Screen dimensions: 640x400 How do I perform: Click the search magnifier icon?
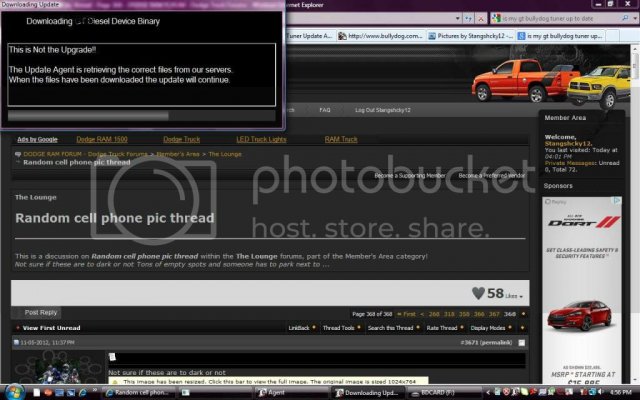coord(625,18)
